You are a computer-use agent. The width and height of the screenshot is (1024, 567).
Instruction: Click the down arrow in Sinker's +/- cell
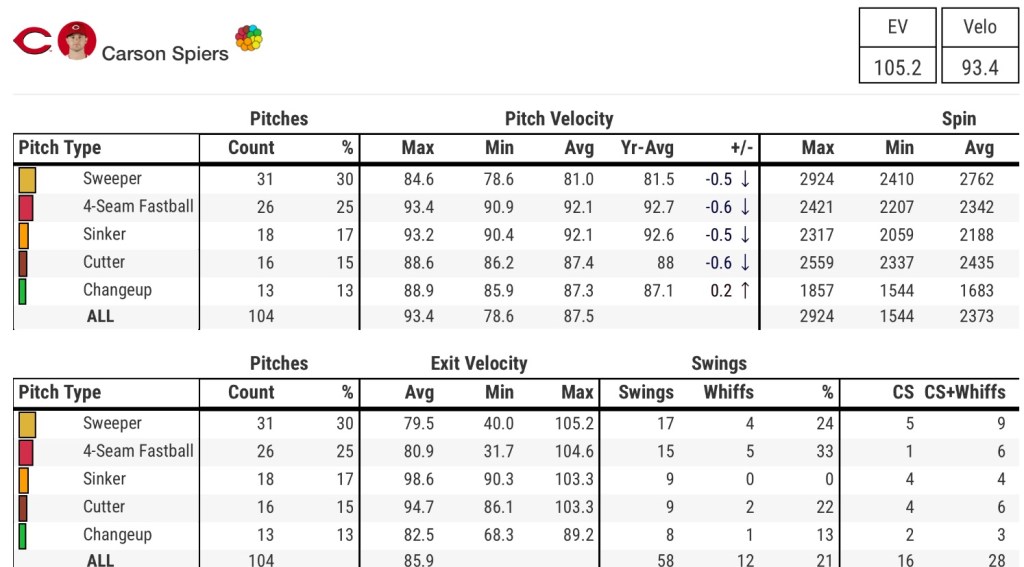click(x=745, y=236)
